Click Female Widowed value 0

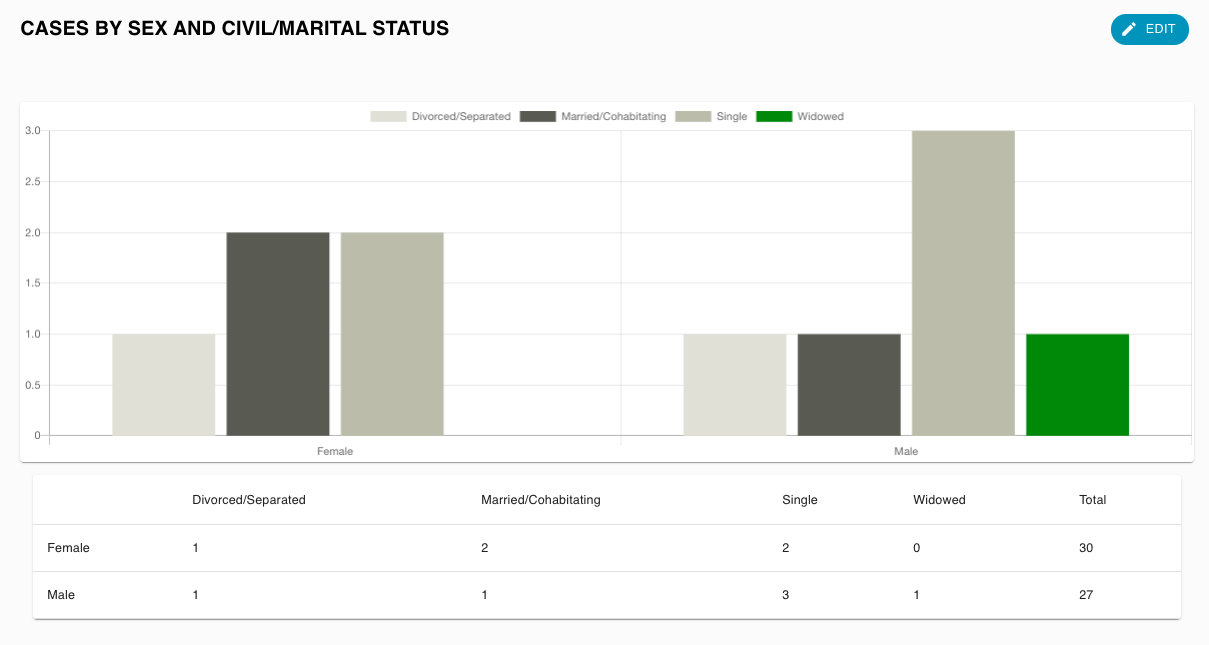[x=917, y=548]
